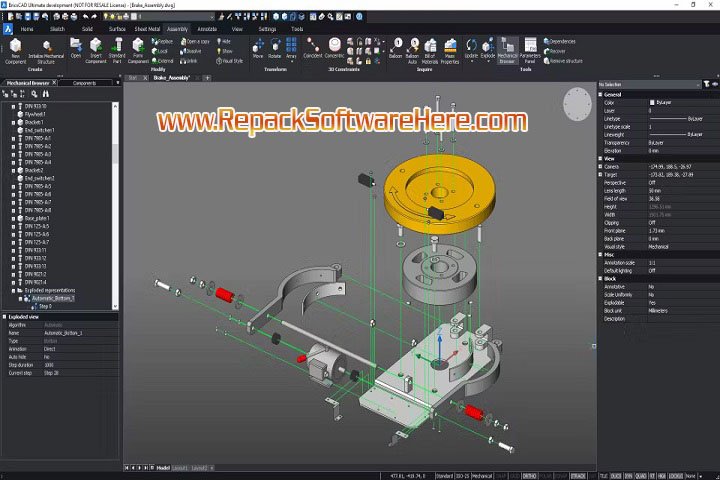This screenshot has width=720, height=480.
Task: Click the Replace component button
Action: [x=163, y=41]
